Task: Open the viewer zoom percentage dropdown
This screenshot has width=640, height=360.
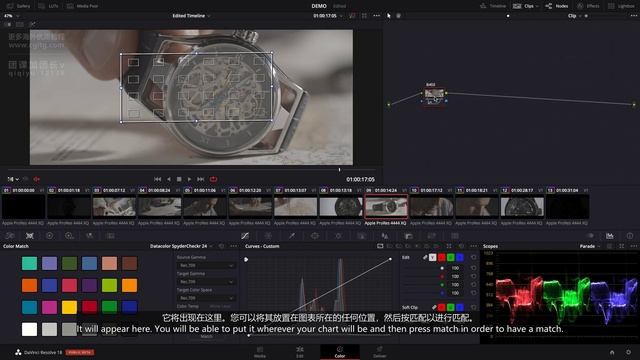Action: coord(12,16)
